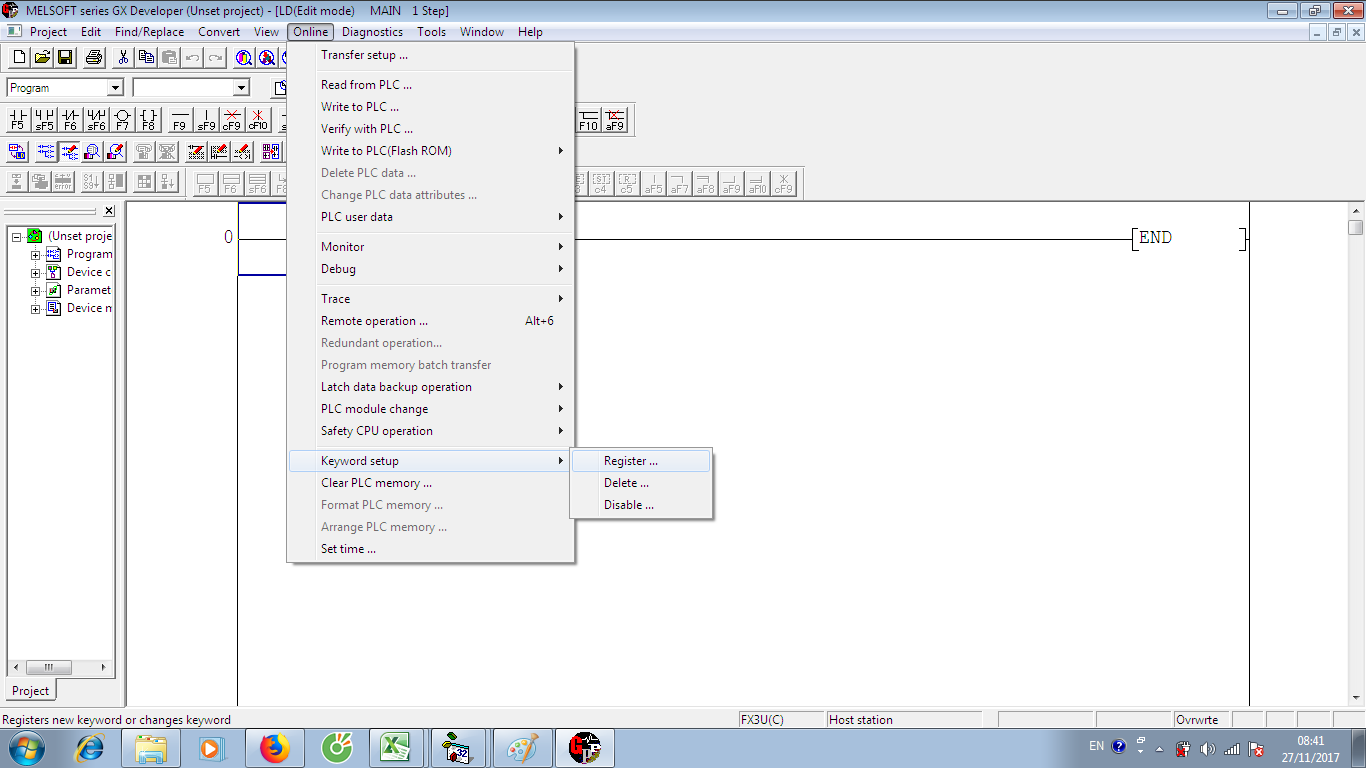This screenshot has width=1366, height=768.
Task: Select the read mode ladder icon
Action: tap(46, 152)
